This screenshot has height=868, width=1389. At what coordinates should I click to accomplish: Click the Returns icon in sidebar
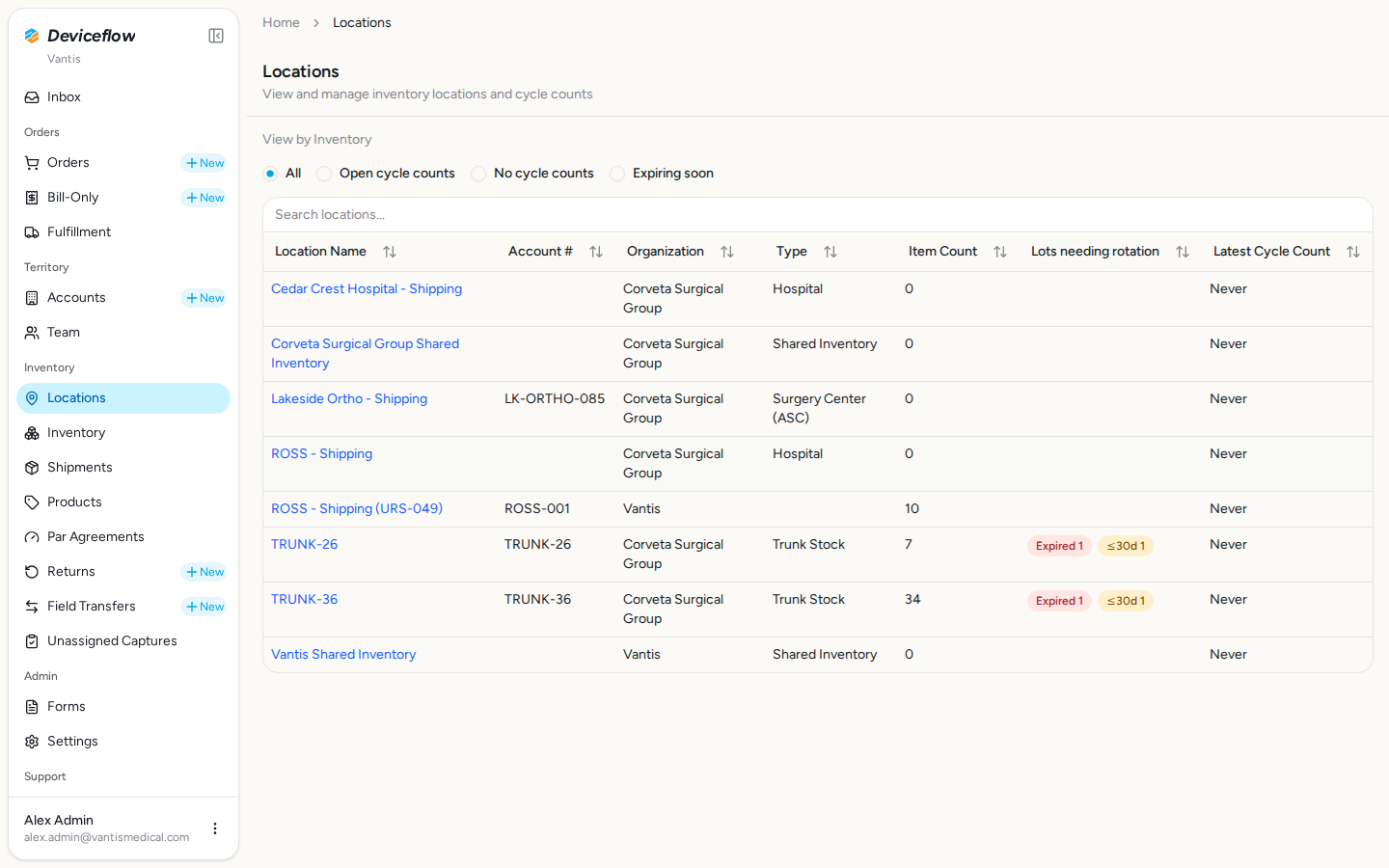coord(32,572)
